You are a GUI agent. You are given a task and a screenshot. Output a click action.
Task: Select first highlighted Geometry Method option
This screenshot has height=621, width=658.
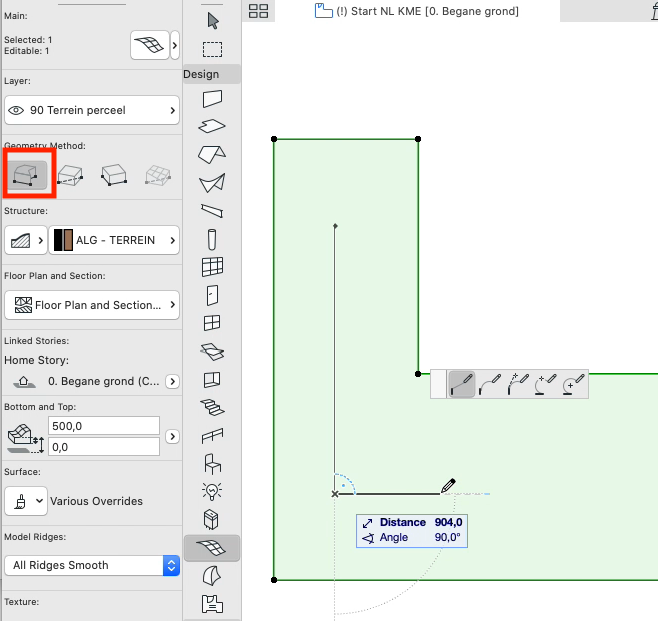tap(27, 175)
